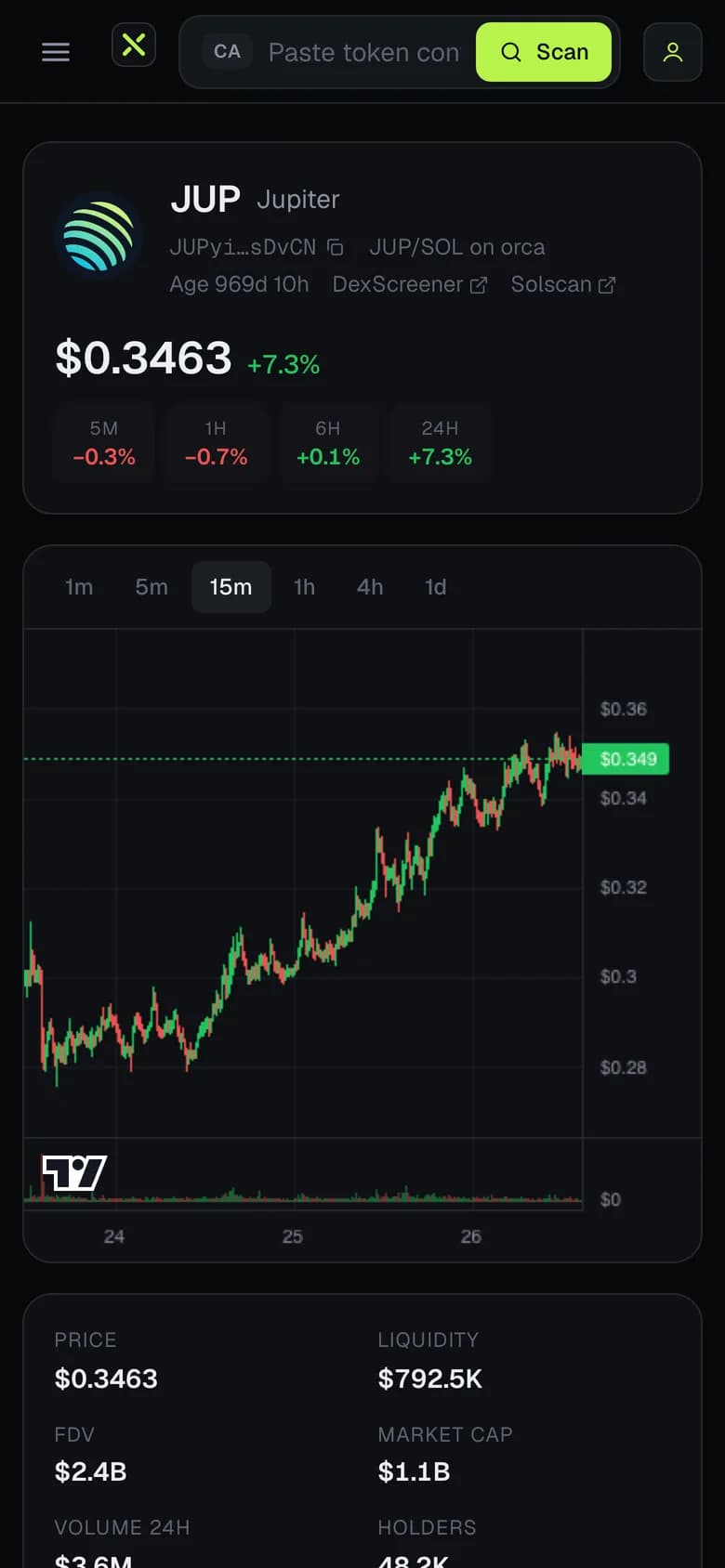Image resolution: width=725 pixels, height=1568 pixels.
Task: Select the 1m chart interval
Action: (79, 587)
